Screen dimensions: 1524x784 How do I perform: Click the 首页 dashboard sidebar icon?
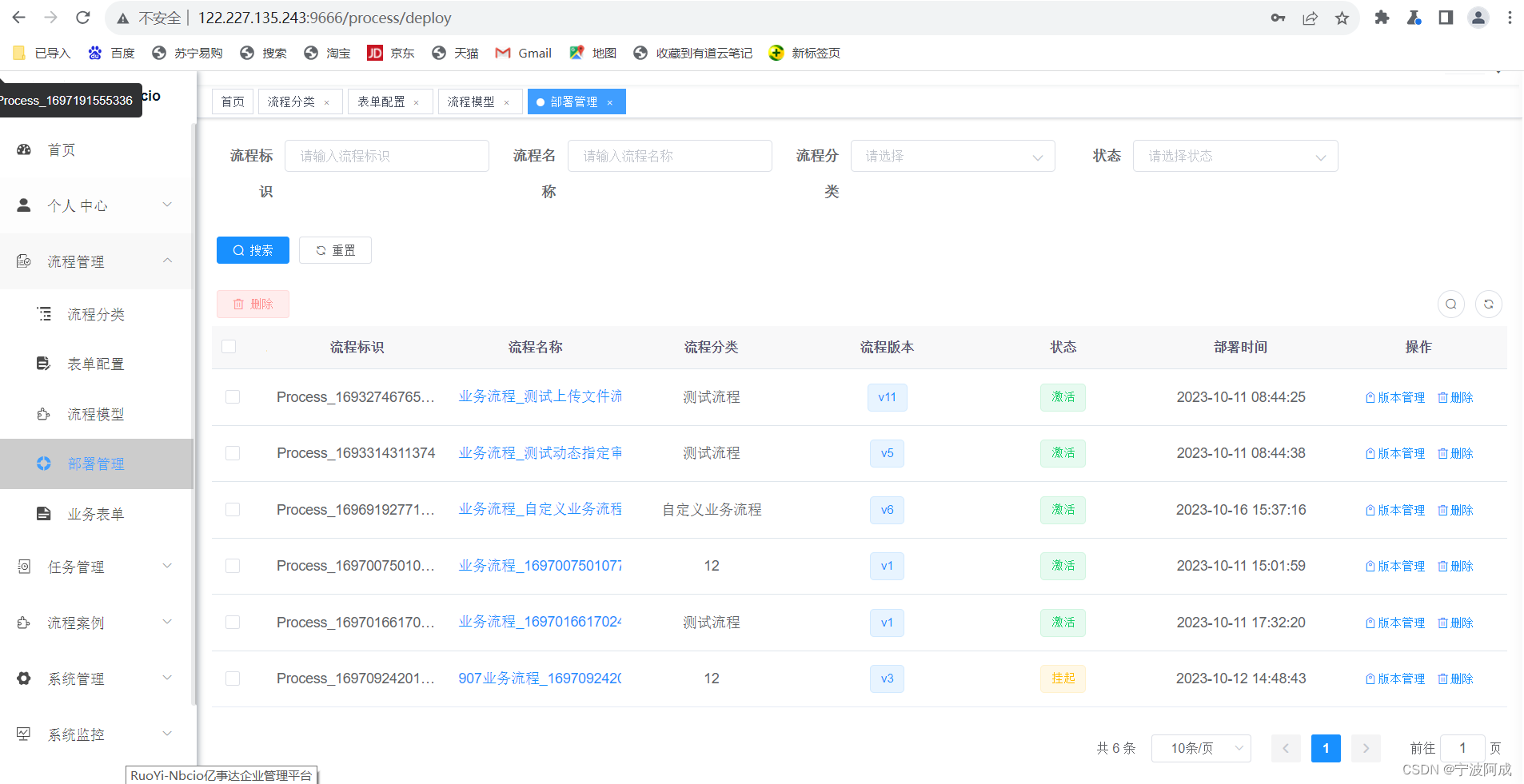pyautogui.click(x=24, y=149)
